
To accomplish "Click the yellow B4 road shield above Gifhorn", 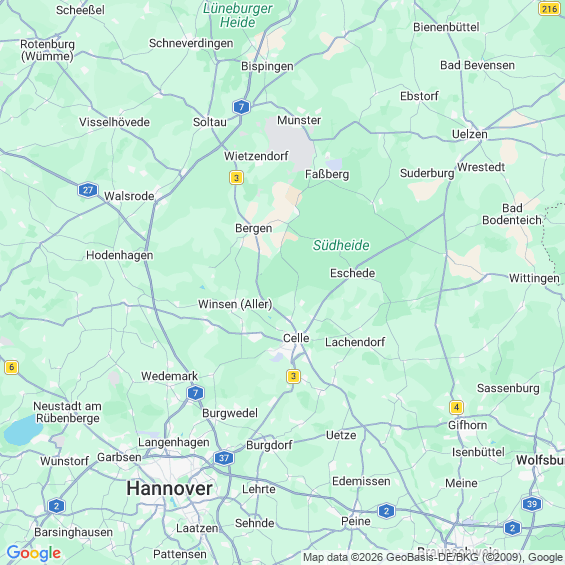I will [x=456, y=408].
